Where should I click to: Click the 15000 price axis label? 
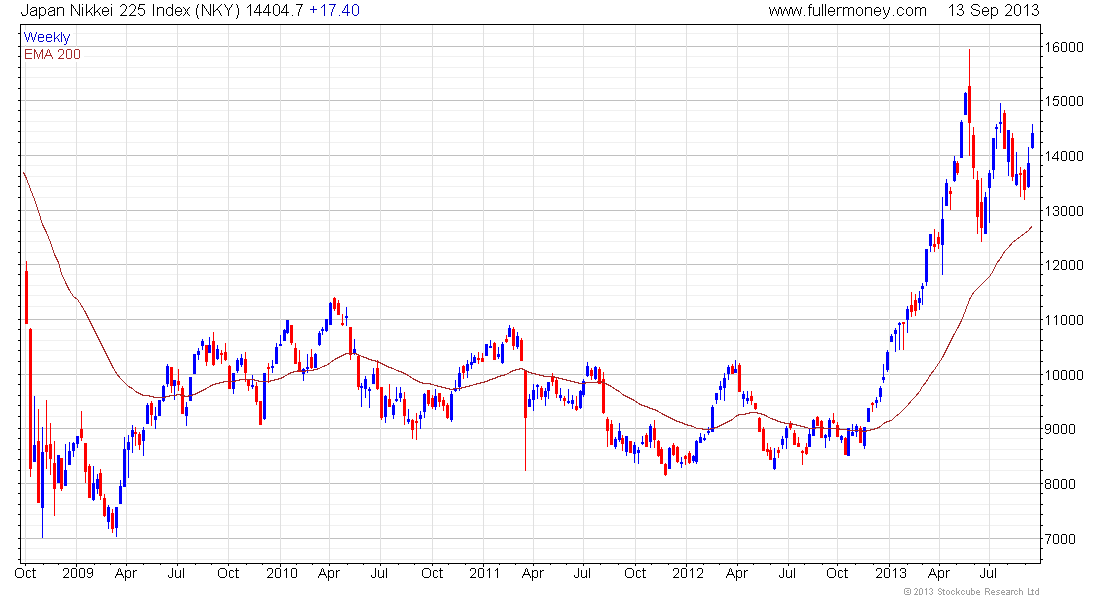pyautogui.click(x=1064, y=101)
